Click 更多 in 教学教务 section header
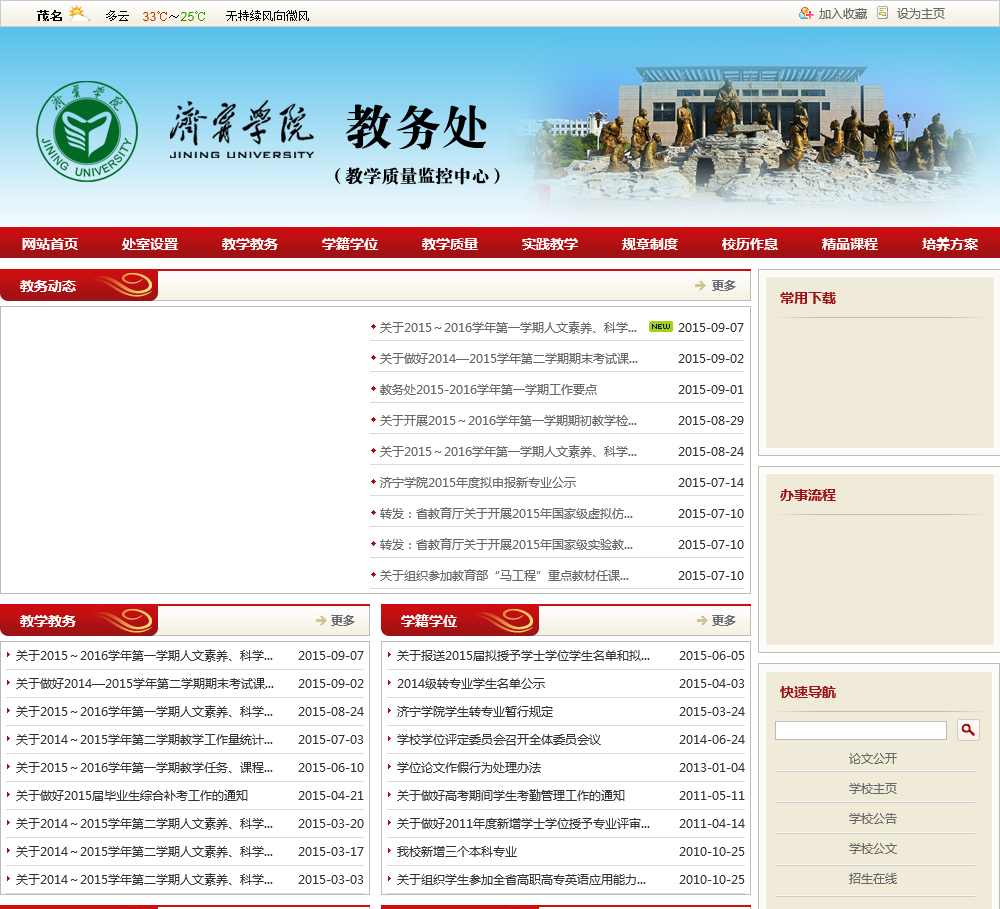The image size is (1000, 909). coord(342,621)
